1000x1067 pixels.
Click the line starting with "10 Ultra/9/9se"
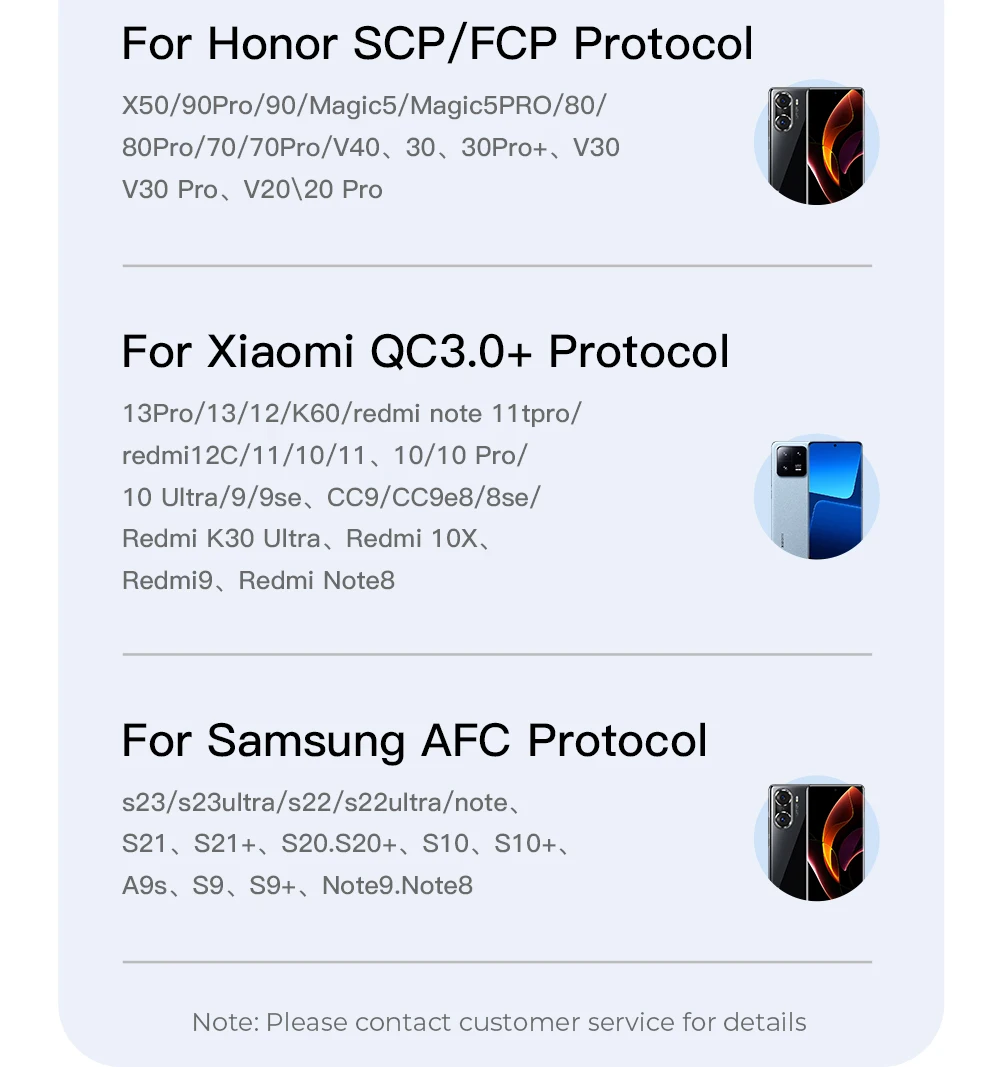[x=330, y=497]
